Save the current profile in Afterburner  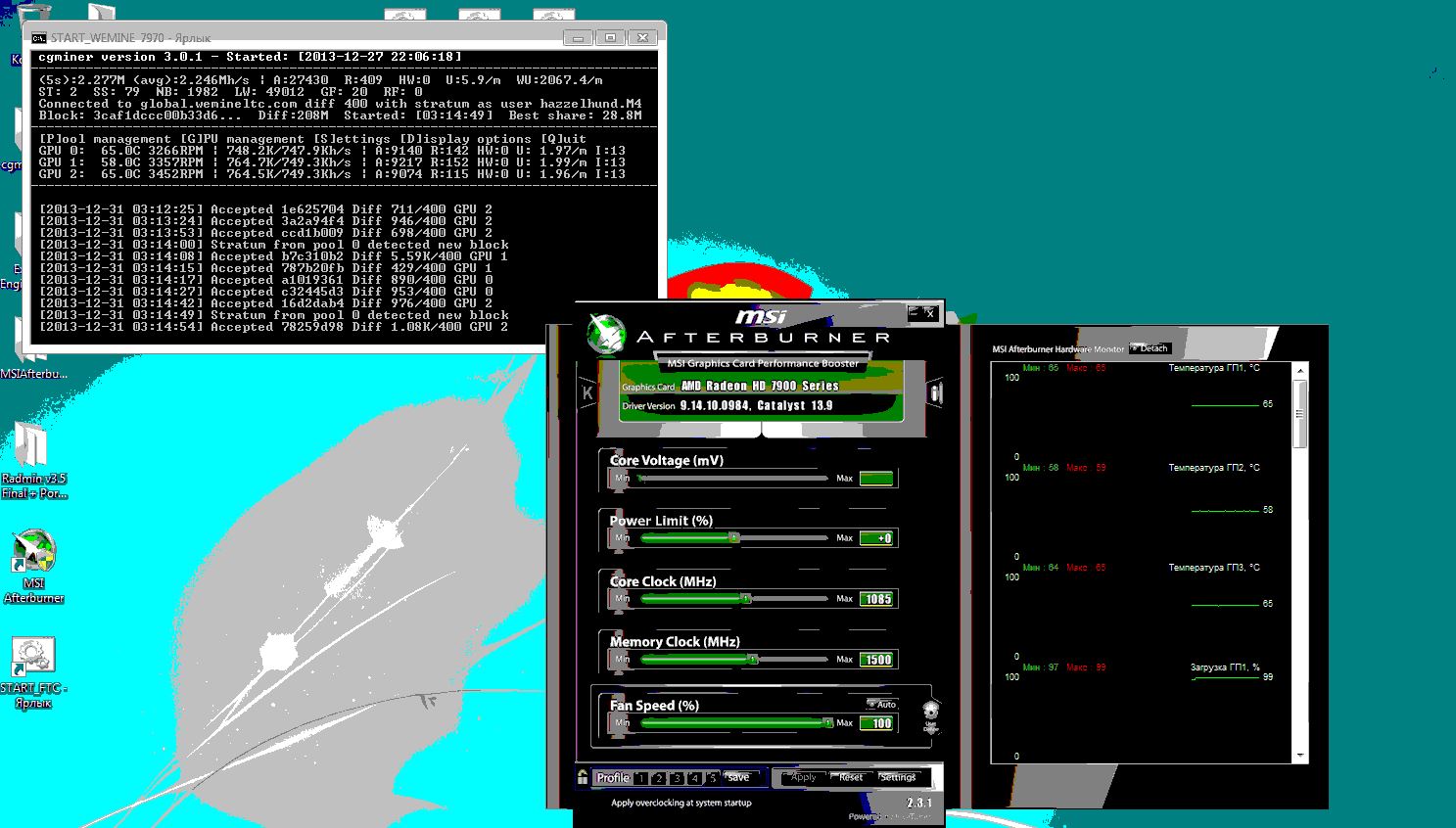pos(738,777)
